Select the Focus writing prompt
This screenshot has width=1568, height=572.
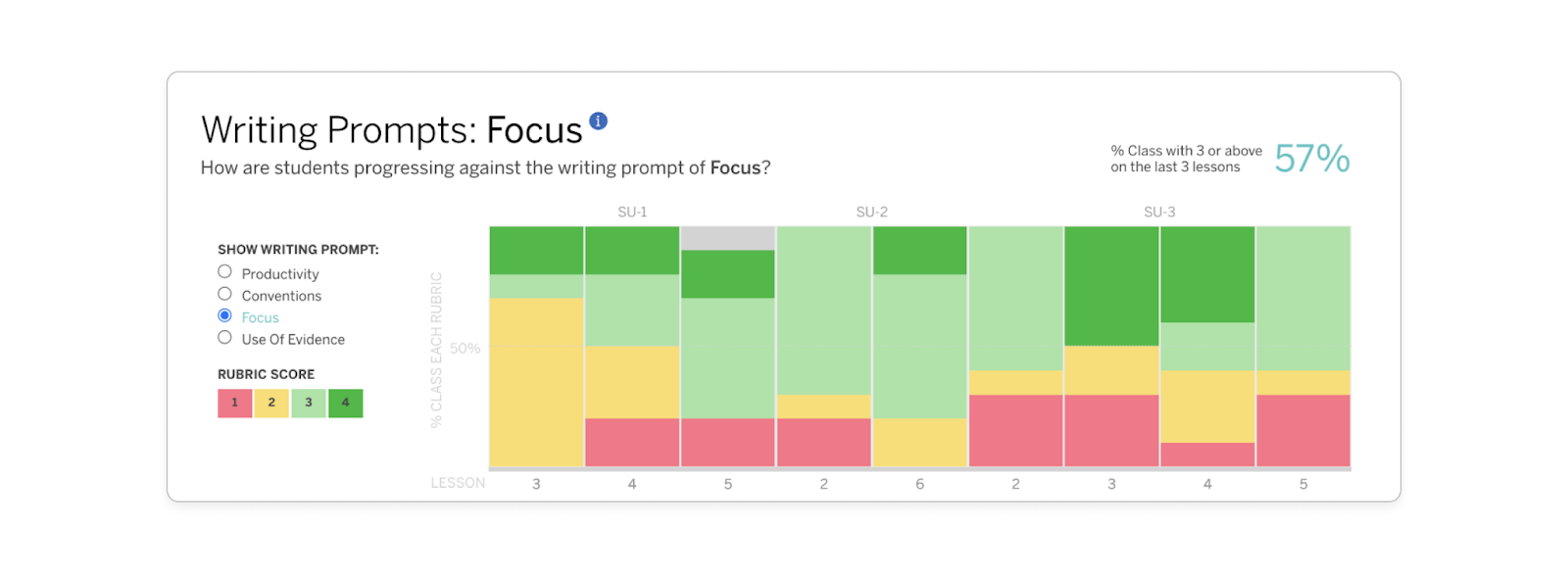(x=224, y=314)
